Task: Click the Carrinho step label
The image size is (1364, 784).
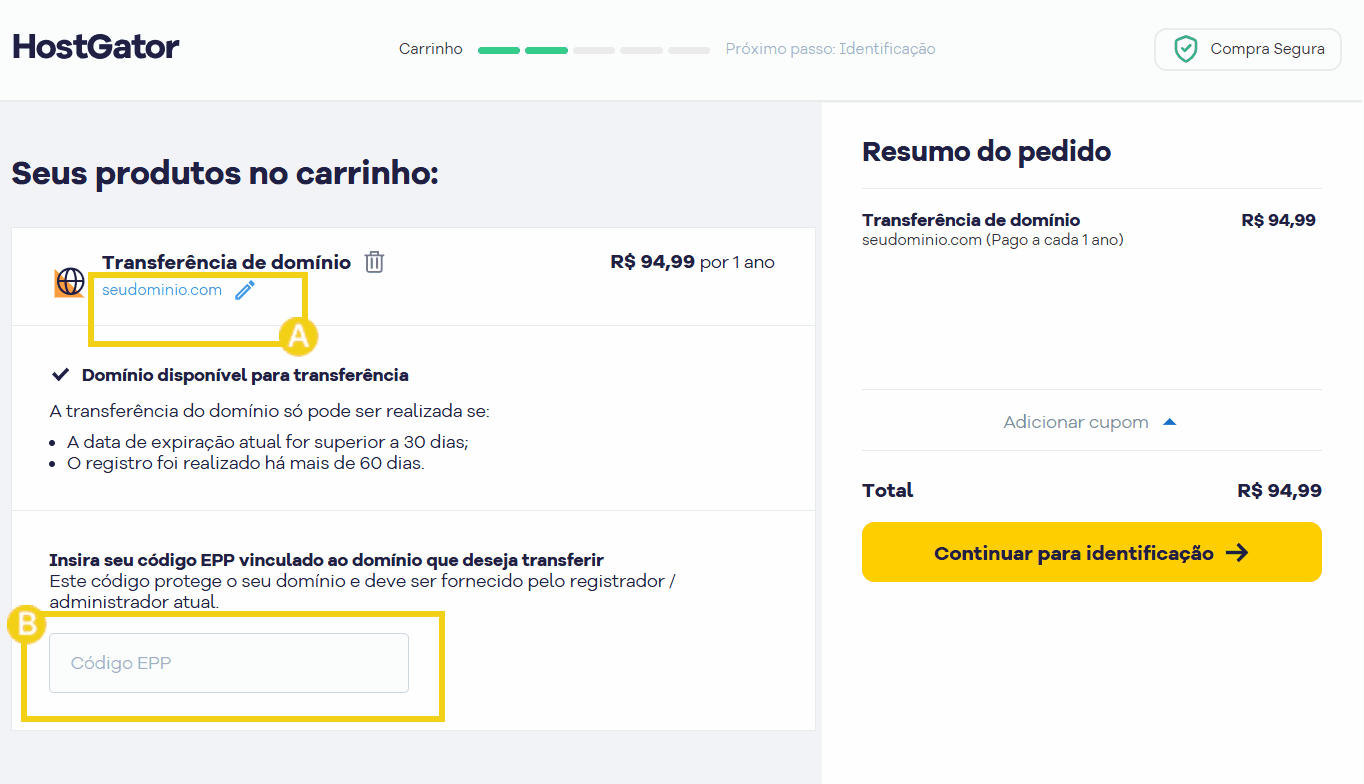Action: (x=431, y=49)
